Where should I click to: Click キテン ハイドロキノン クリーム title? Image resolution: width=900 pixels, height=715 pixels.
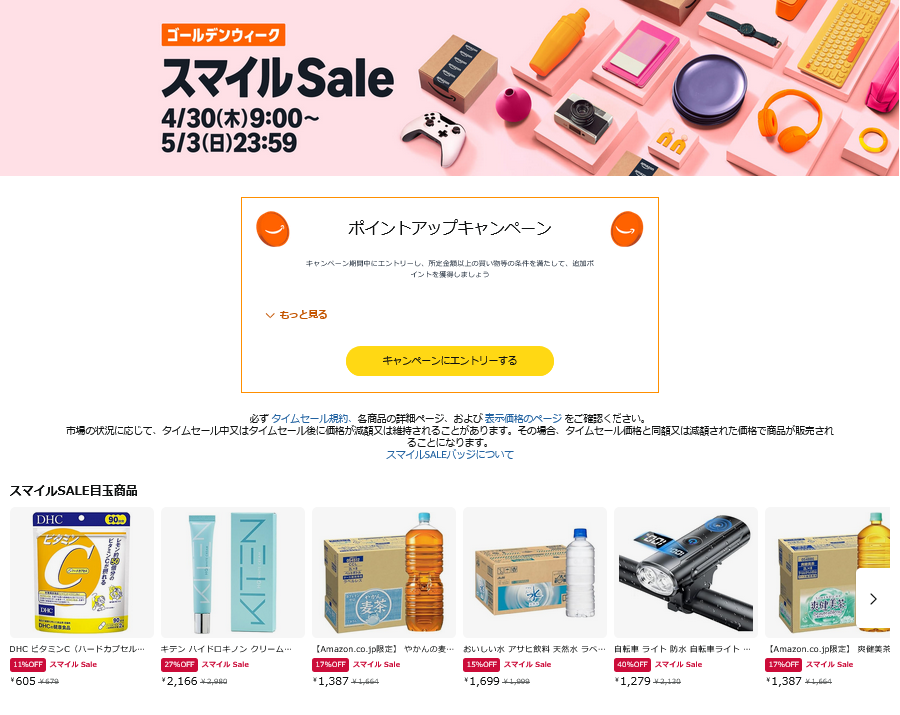coord(226,649)
